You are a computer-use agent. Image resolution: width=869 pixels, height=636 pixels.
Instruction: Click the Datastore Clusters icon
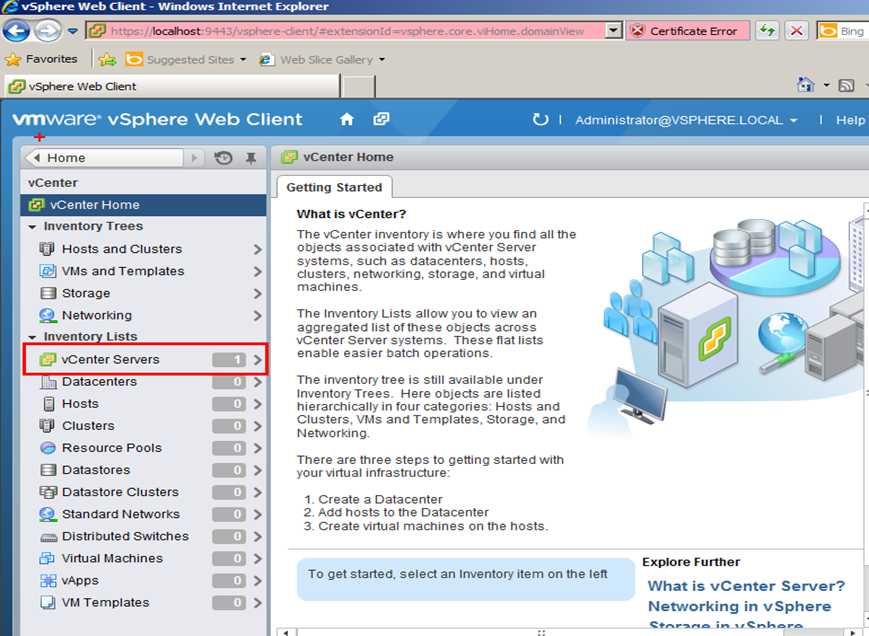coord(48,492)
